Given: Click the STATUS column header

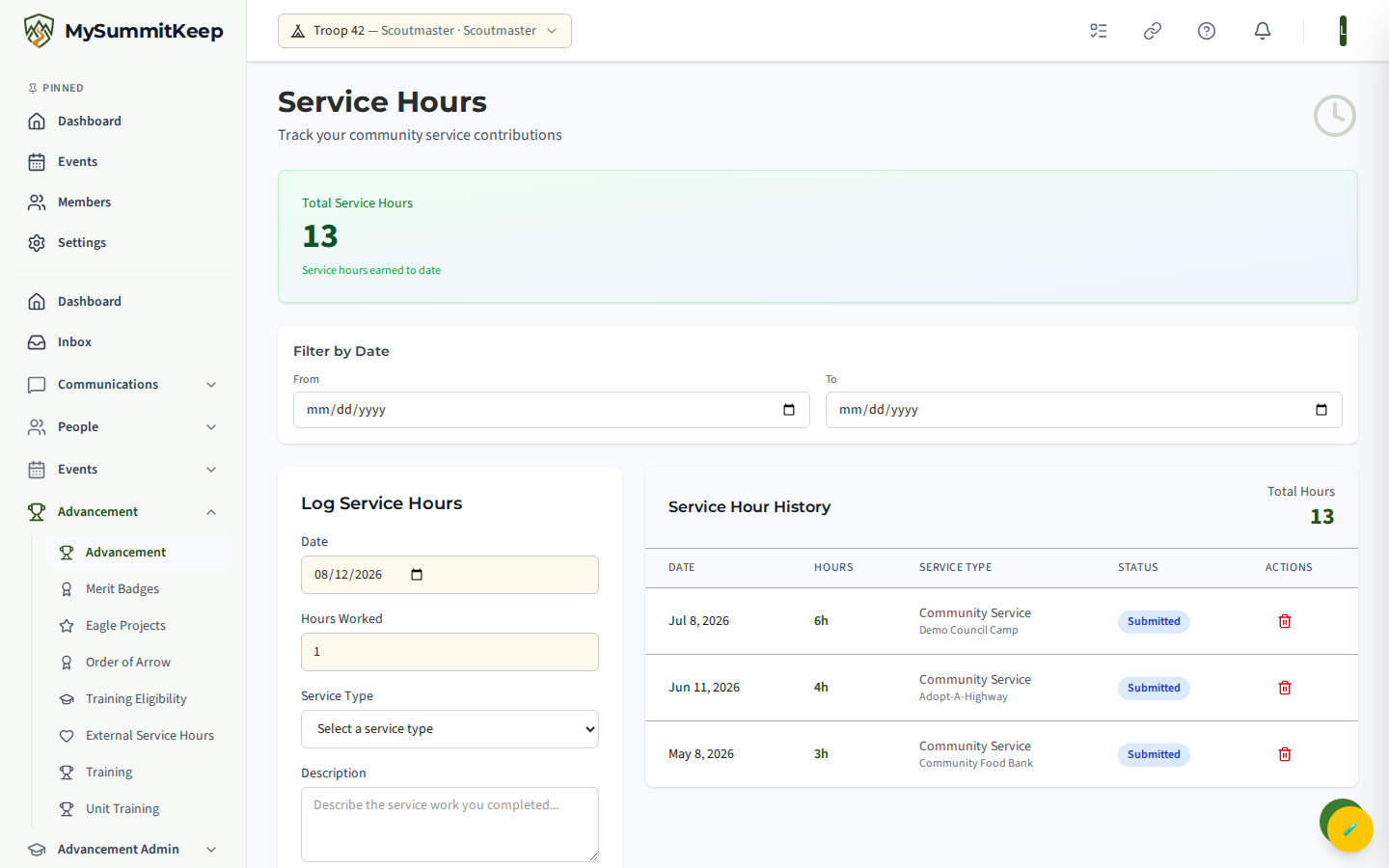Looking at the screenshot, I should (1138, 568).
